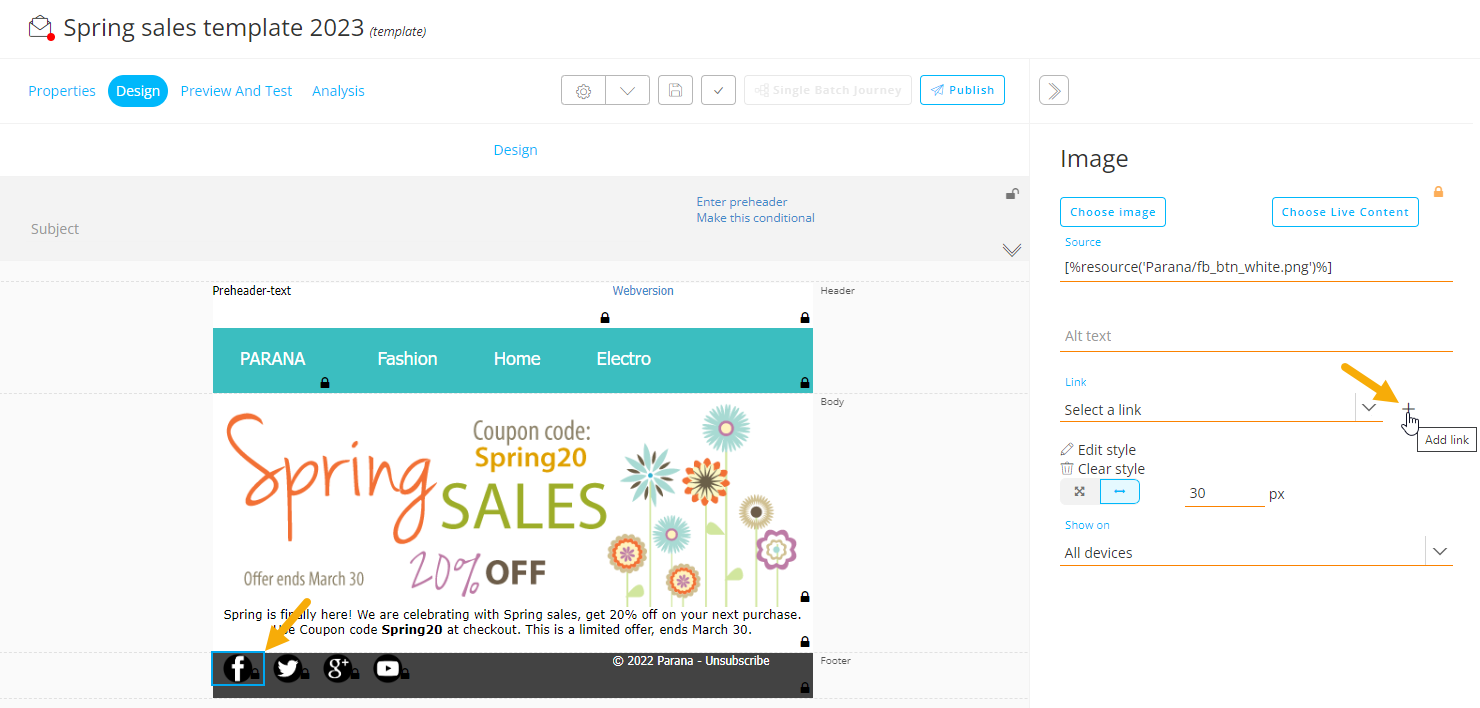Click the Choose Live Content button
This screenshot has height=708, width=1480.
[x=1345, y=212]
